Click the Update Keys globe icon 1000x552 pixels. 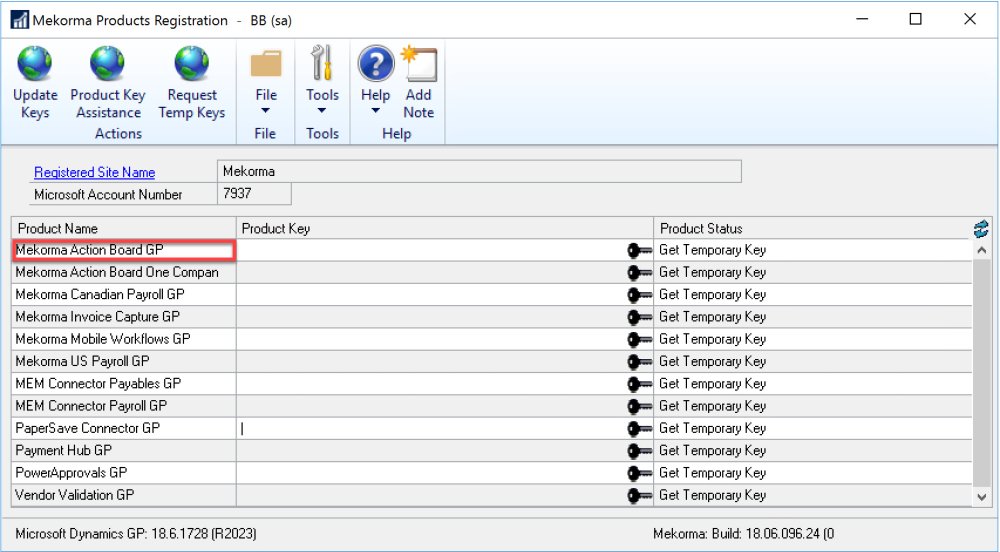coord(34,63)
